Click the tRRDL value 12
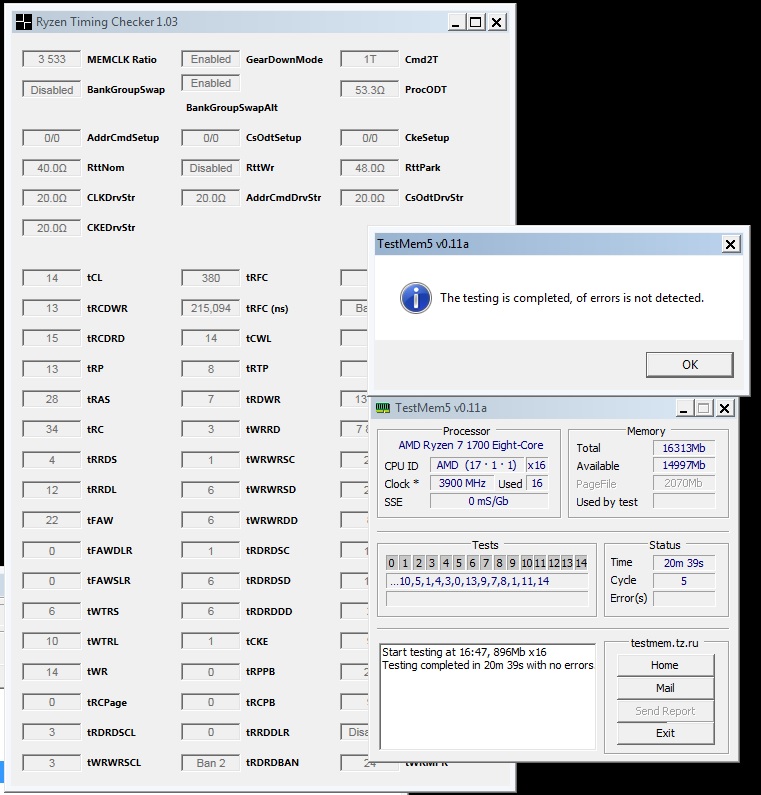Viewport: 761px width, 795px height. pos(52,490)
